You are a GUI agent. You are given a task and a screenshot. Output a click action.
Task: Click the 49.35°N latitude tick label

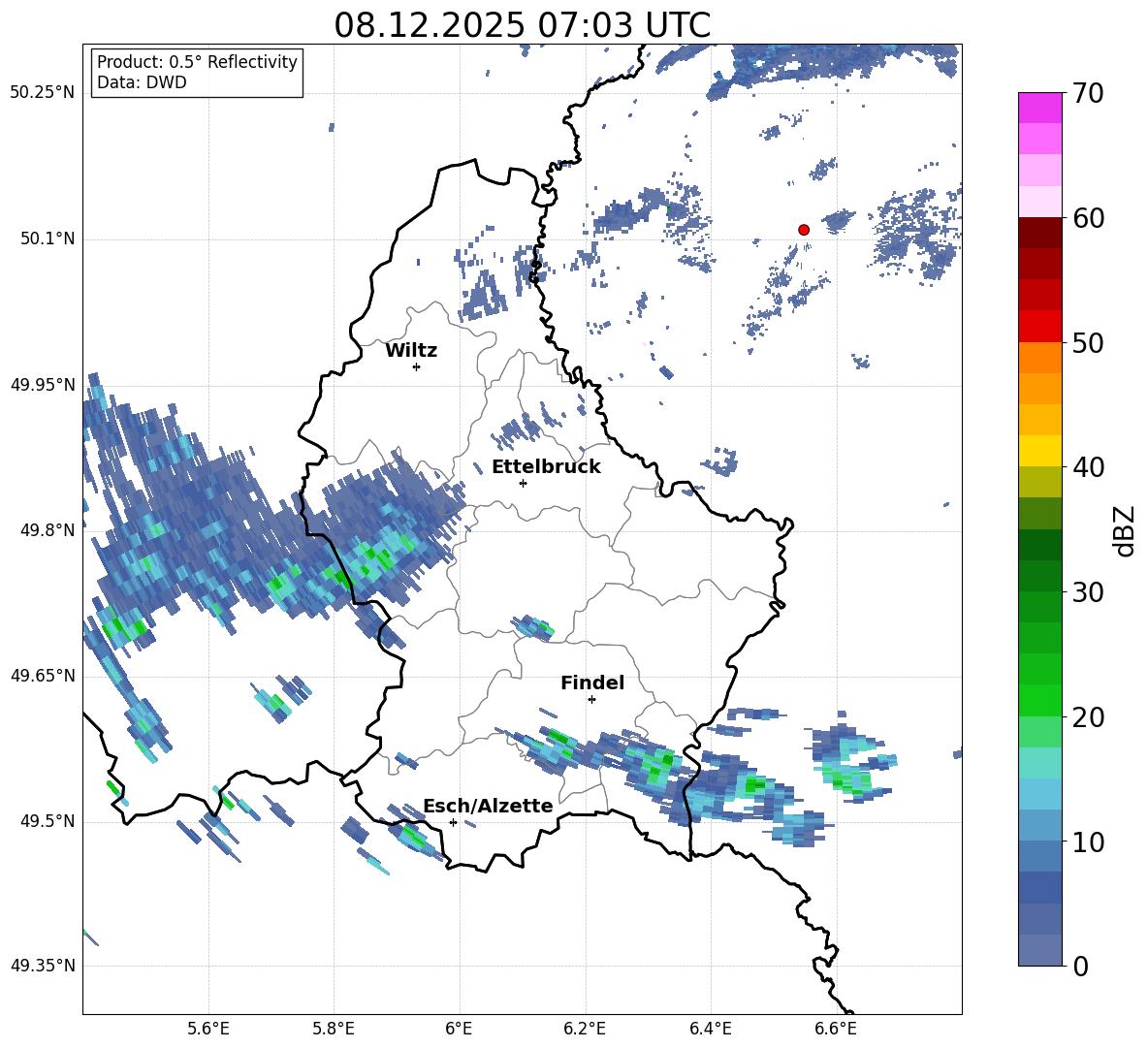tap(43, 966)
